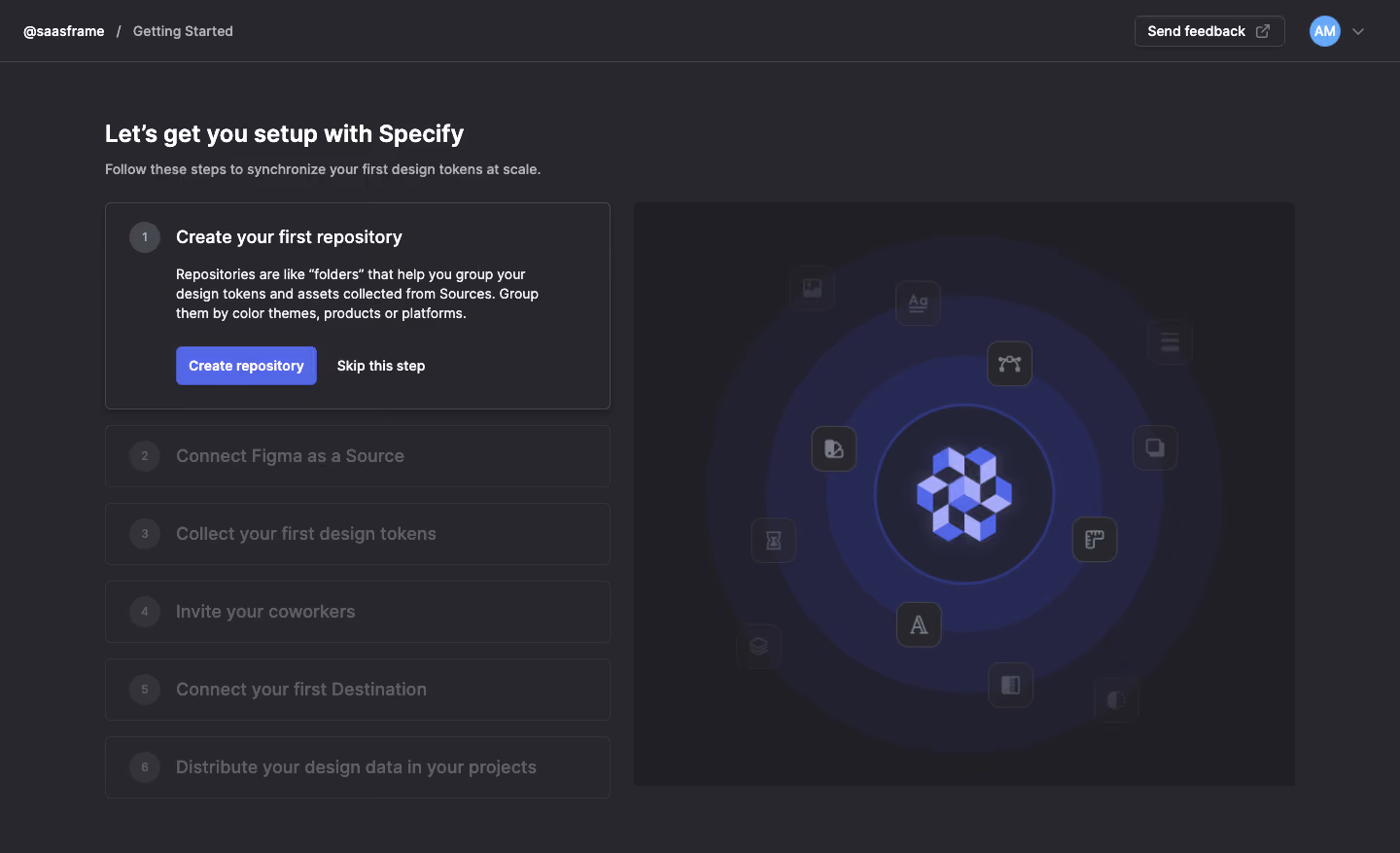Screen dimensions: 1400x853
Task: Open the AM user avatar
Action: click(x=1325, y=31)
